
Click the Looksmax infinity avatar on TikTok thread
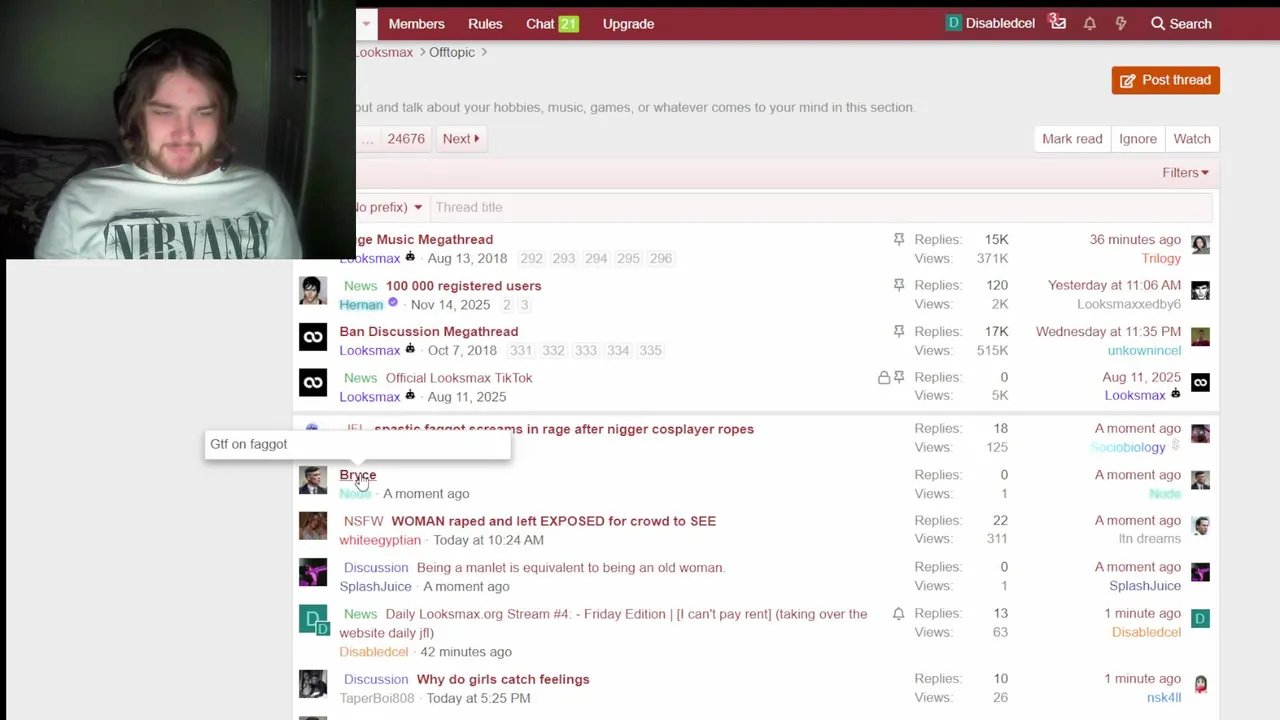tap(313, 383)
